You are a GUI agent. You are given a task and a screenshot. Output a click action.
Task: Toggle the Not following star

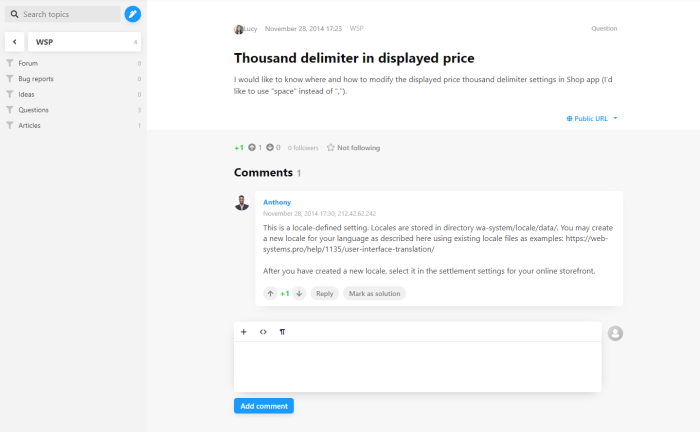353,148
